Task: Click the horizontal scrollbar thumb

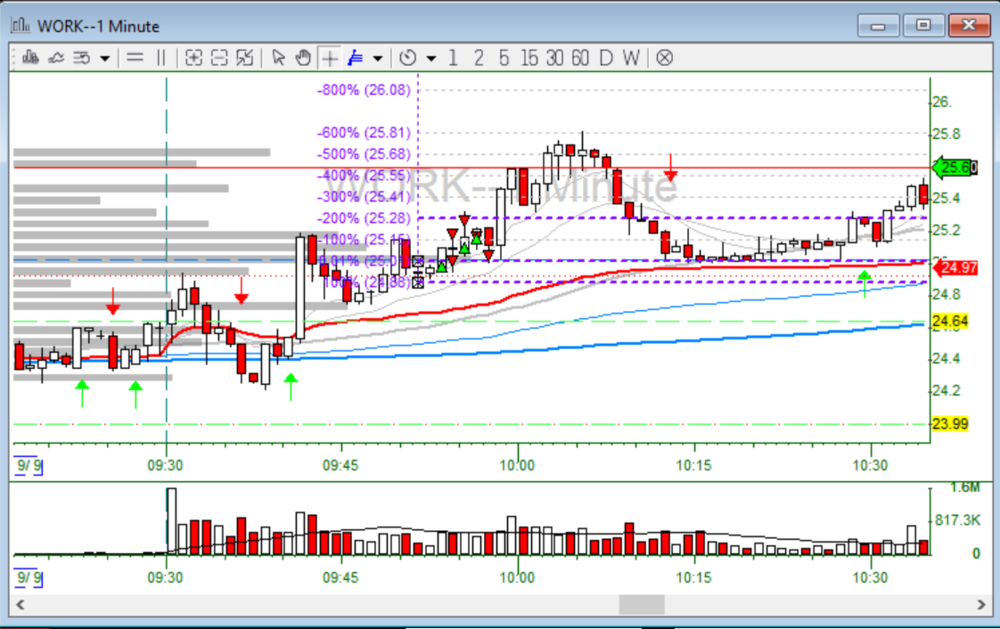Action: click(641, 605)
